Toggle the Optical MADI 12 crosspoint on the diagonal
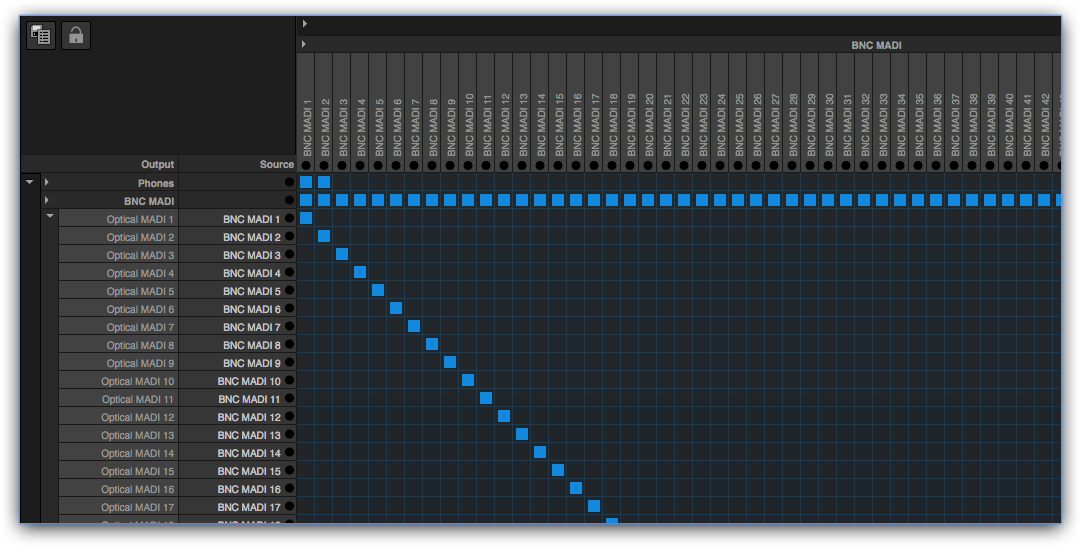 tap(504, 416)
